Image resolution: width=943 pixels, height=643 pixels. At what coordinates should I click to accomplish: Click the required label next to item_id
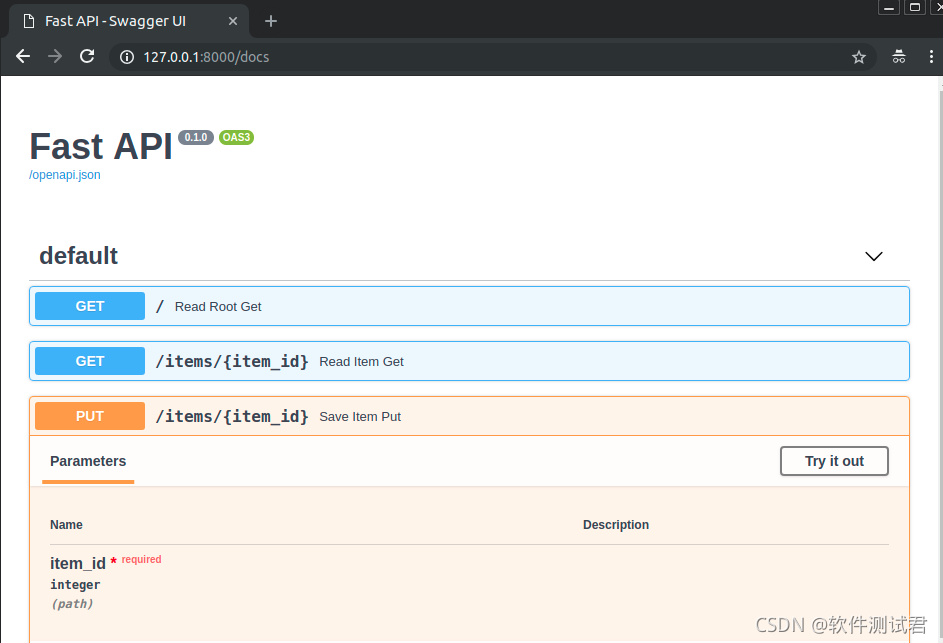tap(141, 559)
